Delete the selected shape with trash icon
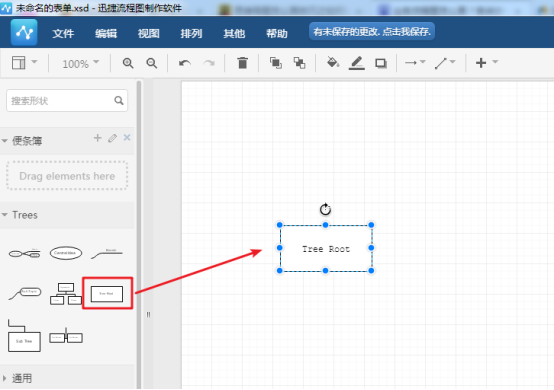The image size is (554, 390). 242,63
